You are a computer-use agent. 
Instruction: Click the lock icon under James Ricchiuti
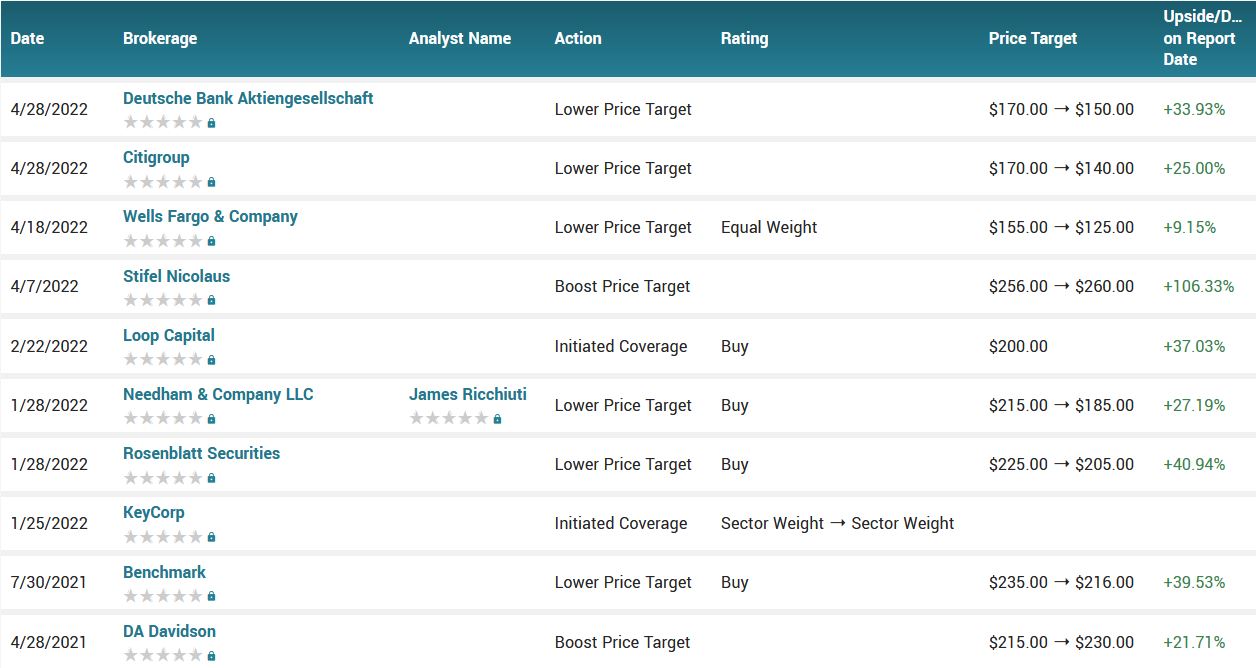(x=497, y=419)
